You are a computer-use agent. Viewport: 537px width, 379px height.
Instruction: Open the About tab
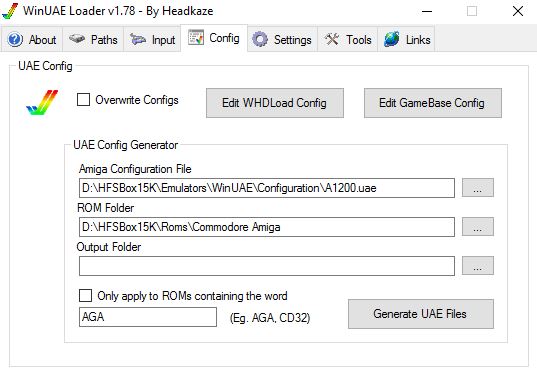(32, 40)
